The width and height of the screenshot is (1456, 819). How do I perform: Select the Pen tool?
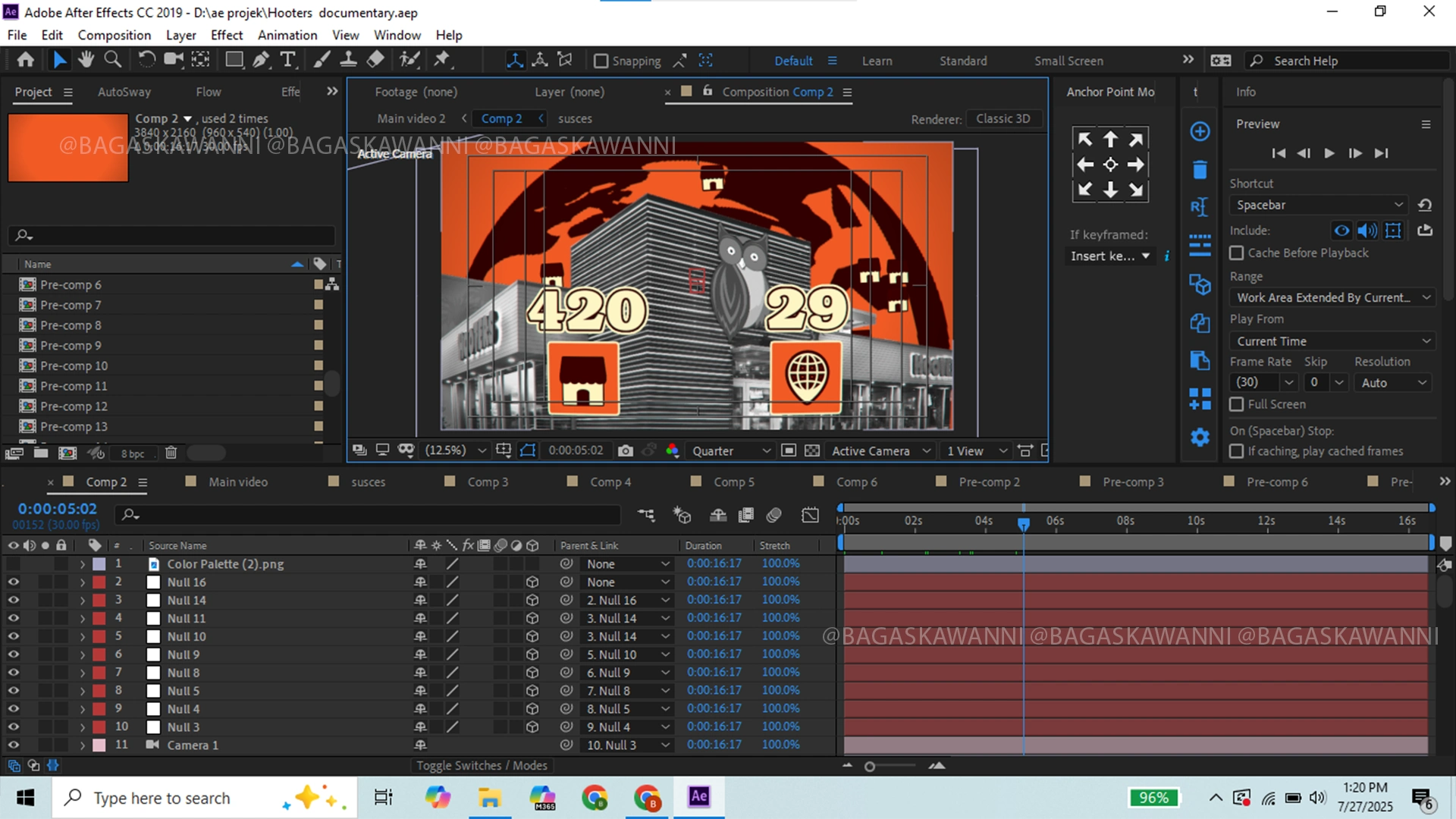coord(261,60)
